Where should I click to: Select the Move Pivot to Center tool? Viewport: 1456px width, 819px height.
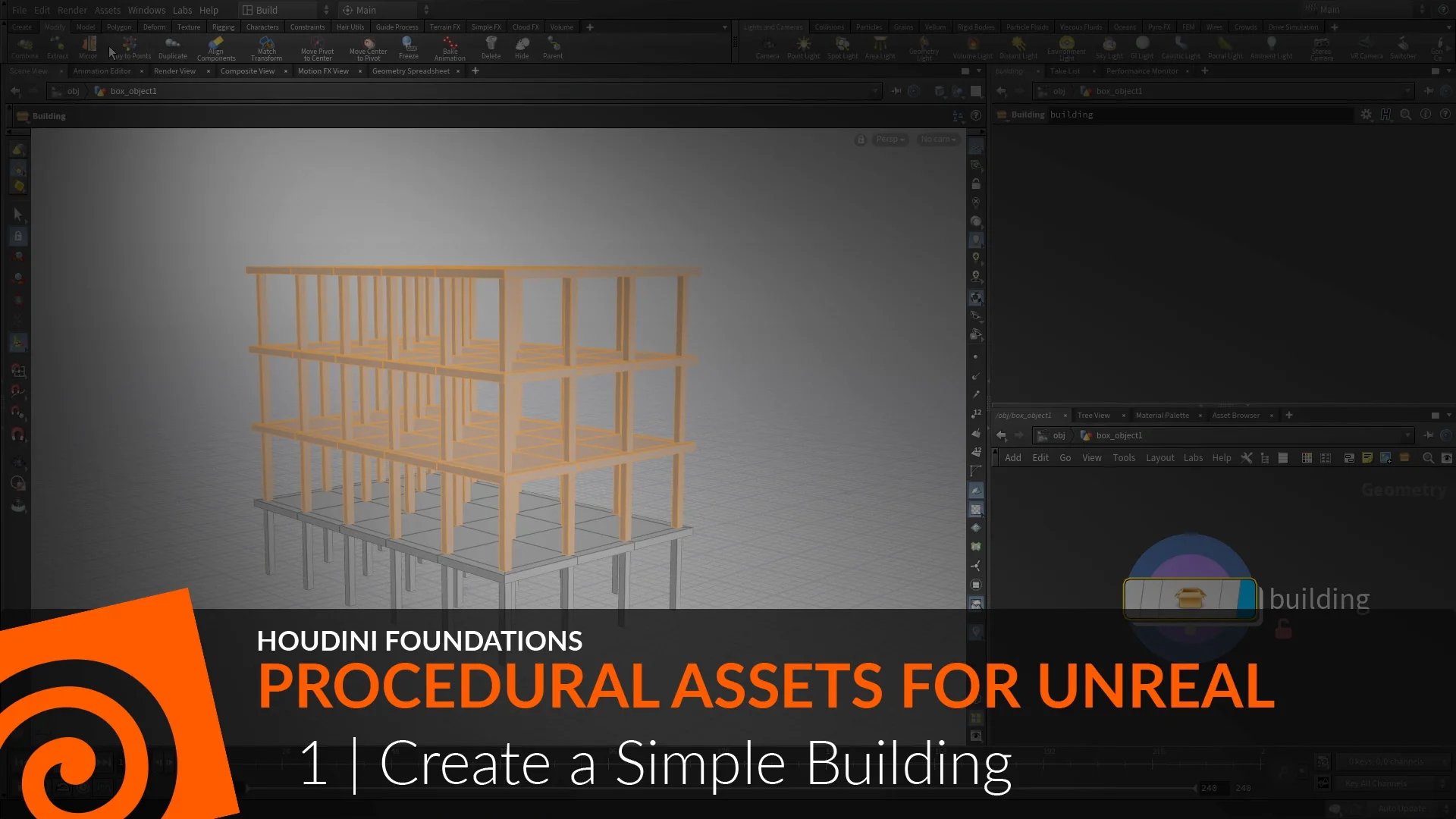316,48
